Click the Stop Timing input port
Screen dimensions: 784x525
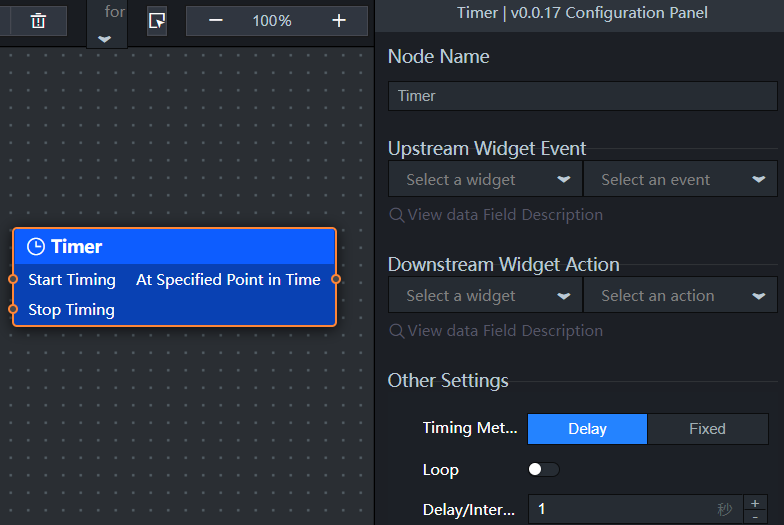click(13, 309)
